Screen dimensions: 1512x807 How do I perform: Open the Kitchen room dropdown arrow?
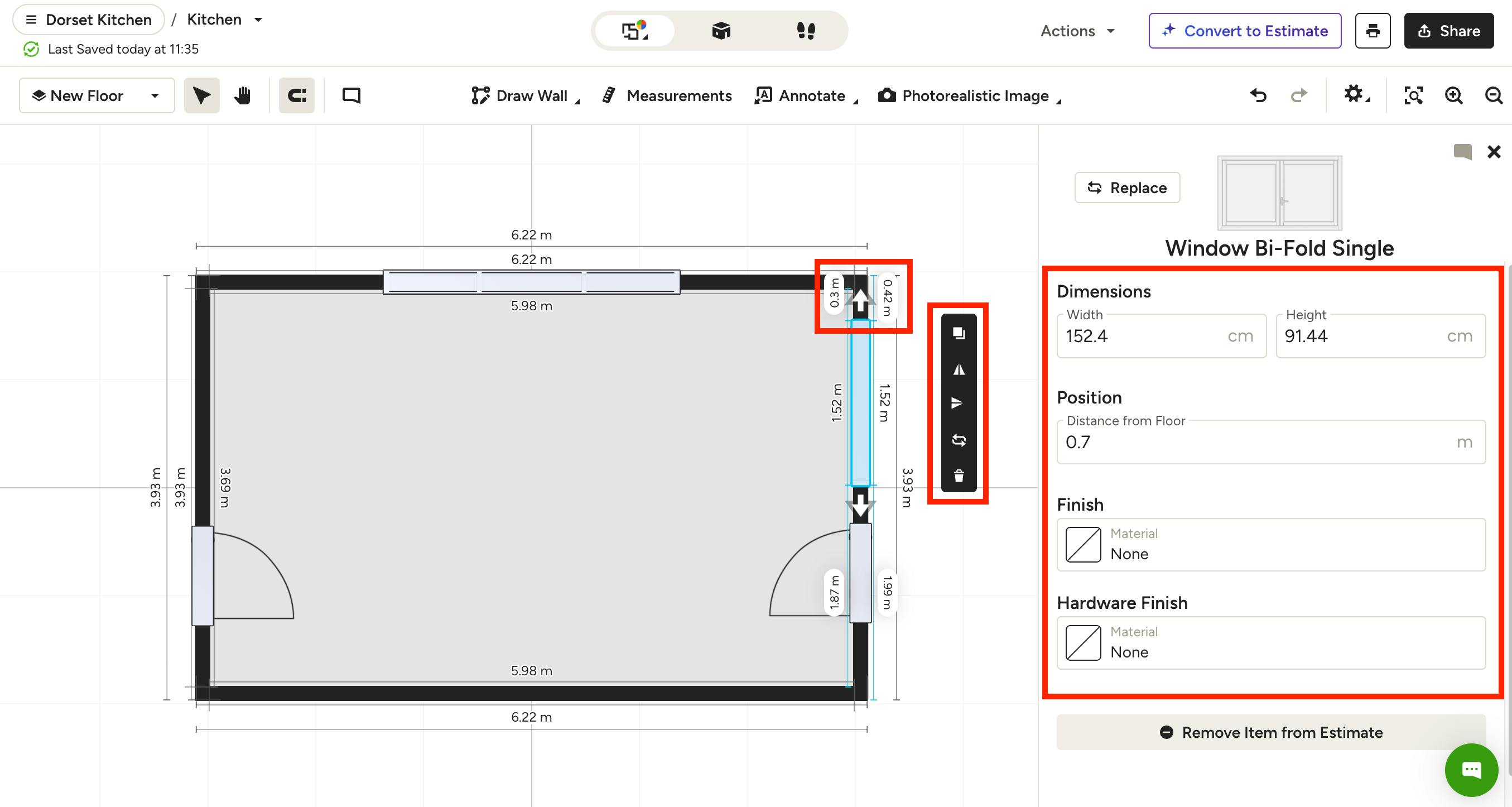click(x=258, y=20)
